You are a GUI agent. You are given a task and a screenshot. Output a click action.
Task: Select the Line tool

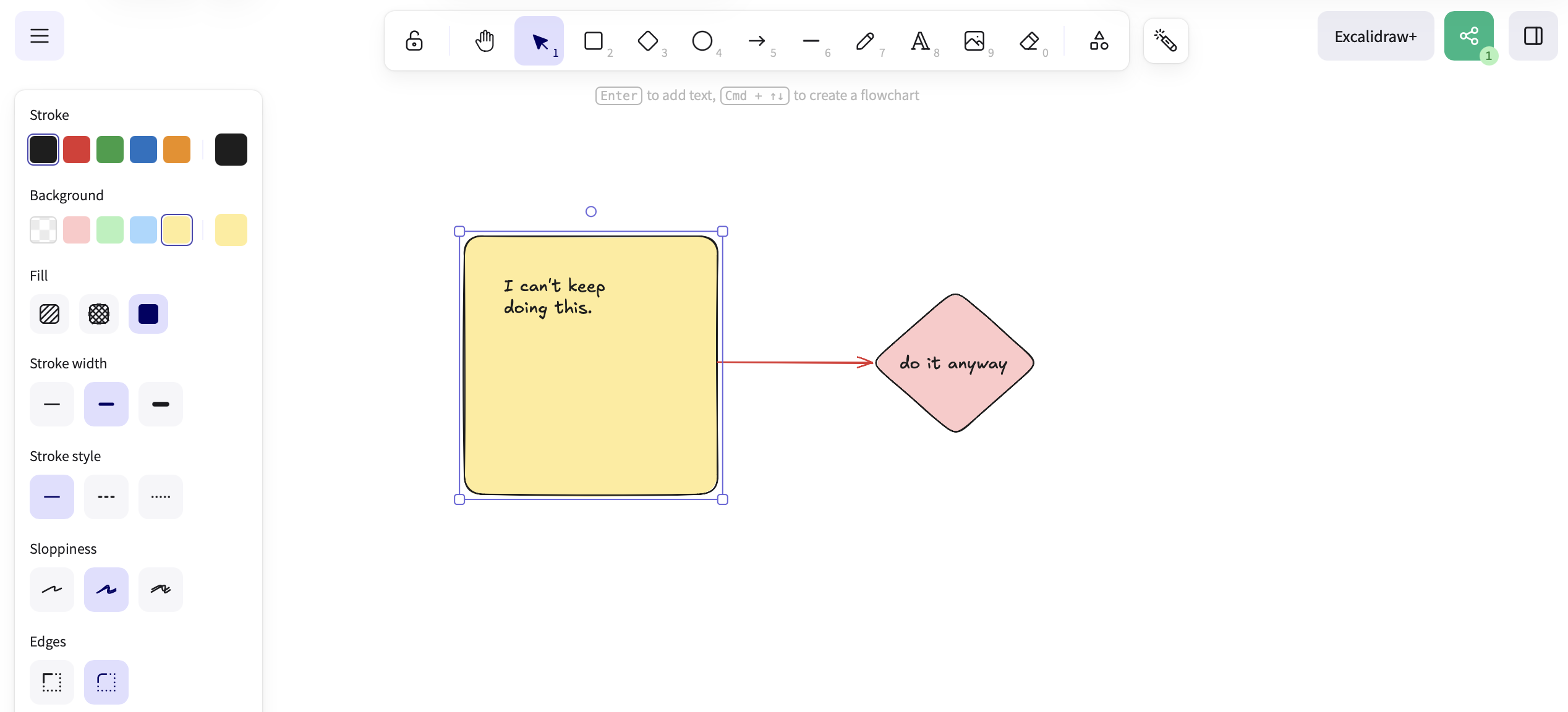coord(811,41)
